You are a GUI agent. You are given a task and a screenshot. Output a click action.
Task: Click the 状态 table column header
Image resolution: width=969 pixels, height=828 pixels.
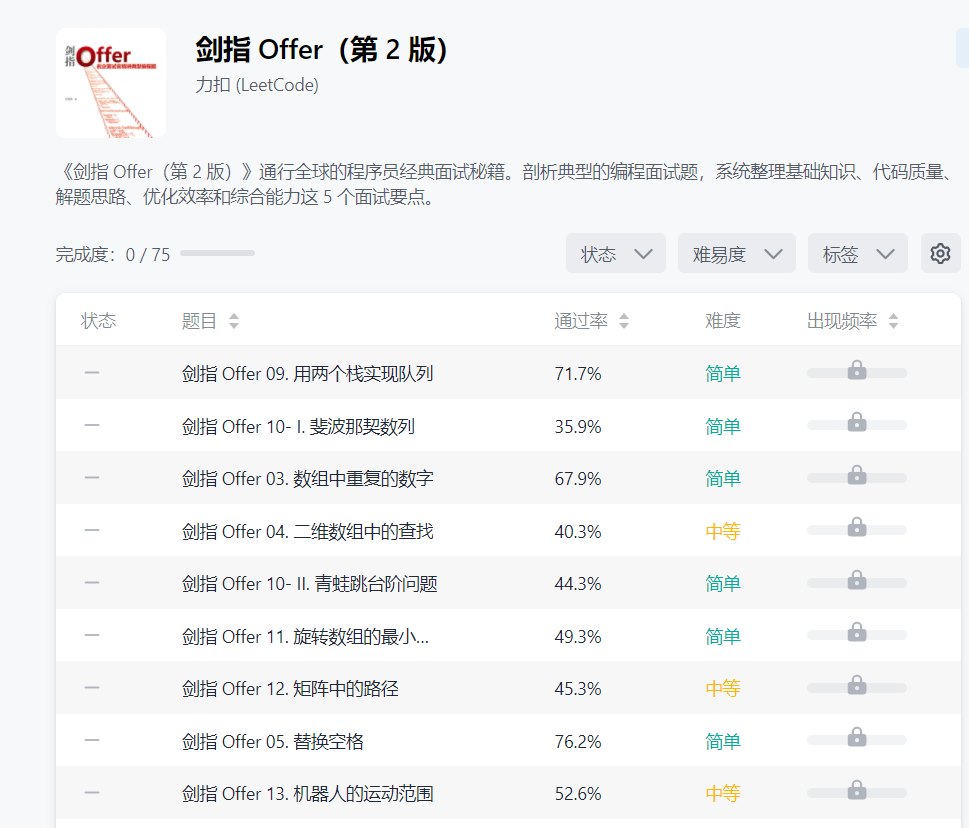click(98, 321)
